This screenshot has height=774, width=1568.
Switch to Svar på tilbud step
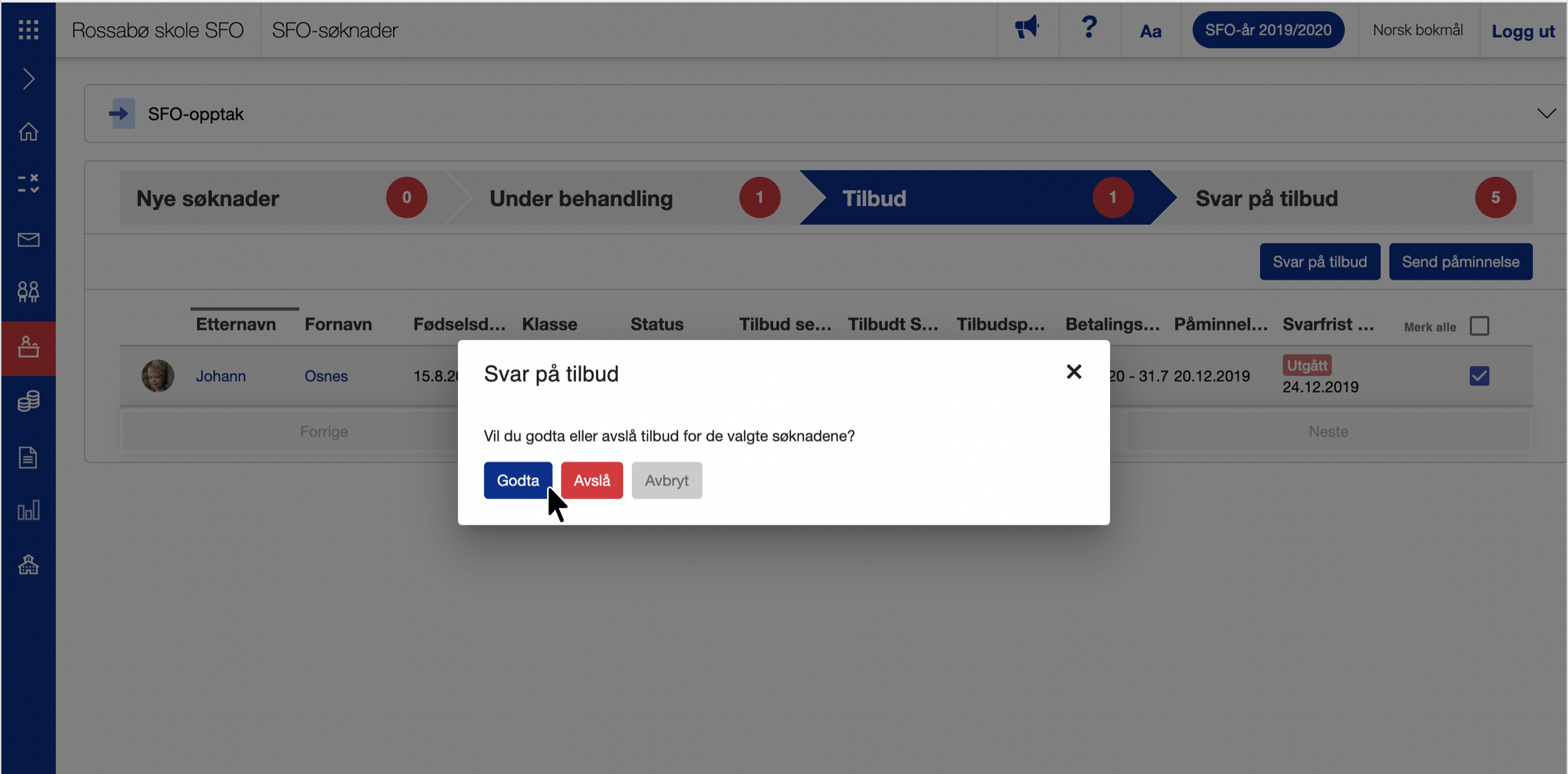tap(1266, 198)
